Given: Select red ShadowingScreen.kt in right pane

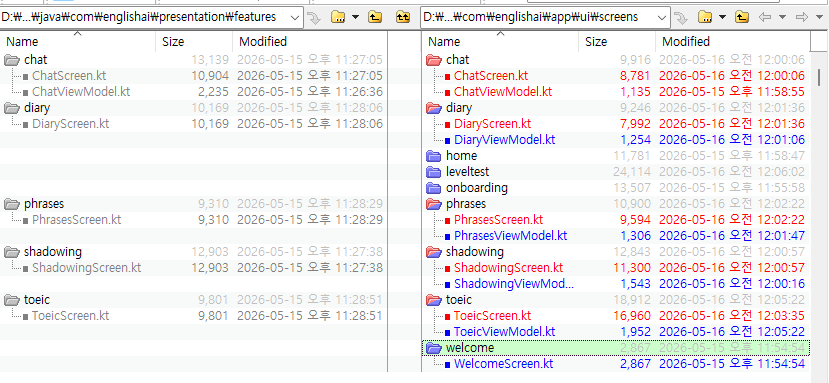Looking at the screenshot, I should pos(509,268).
